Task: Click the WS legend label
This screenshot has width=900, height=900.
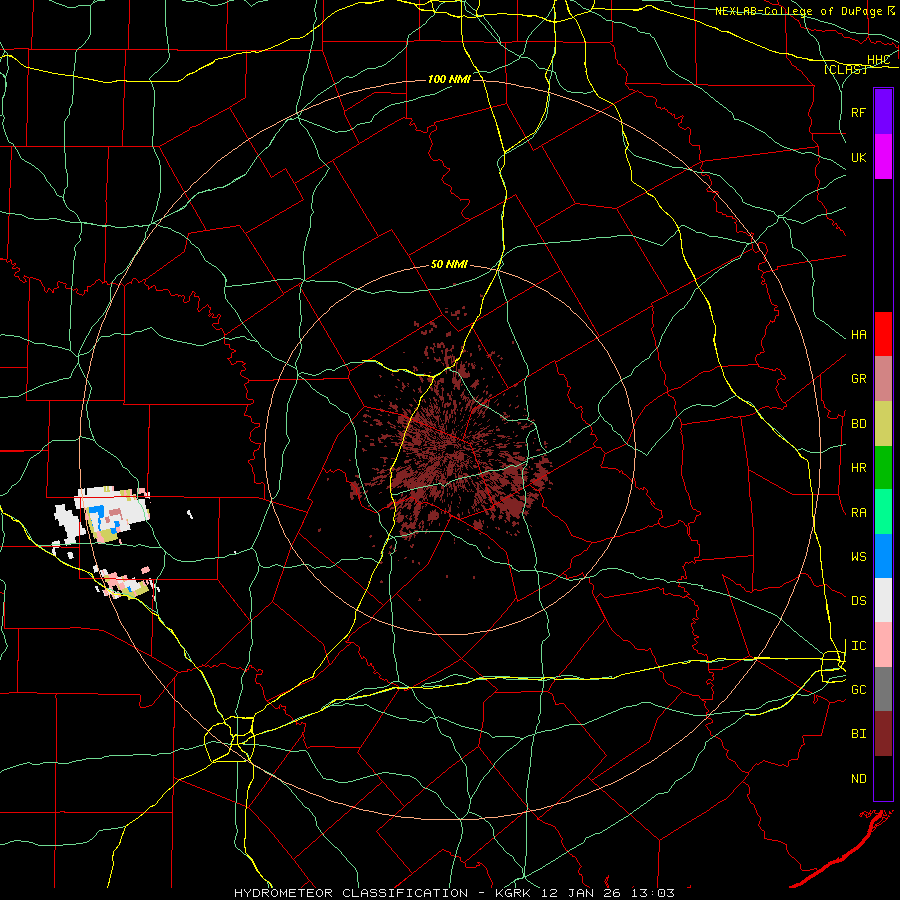Action: pyautogui.click(x=859, y=556)
